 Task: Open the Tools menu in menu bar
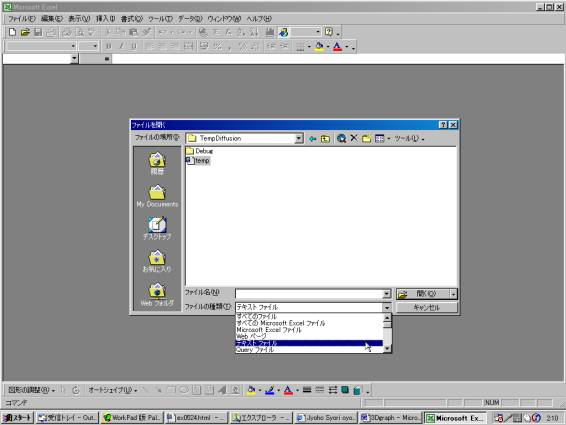[x=160, y=19]
